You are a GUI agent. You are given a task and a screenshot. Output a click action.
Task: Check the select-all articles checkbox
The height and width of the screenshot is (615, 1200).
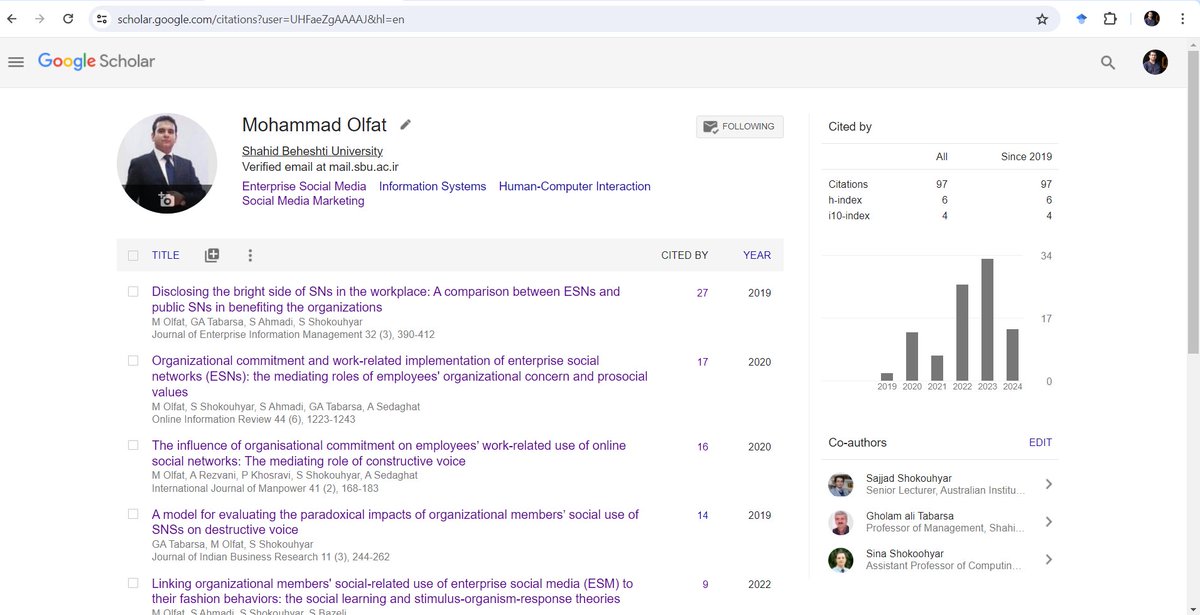coord(133,255)
